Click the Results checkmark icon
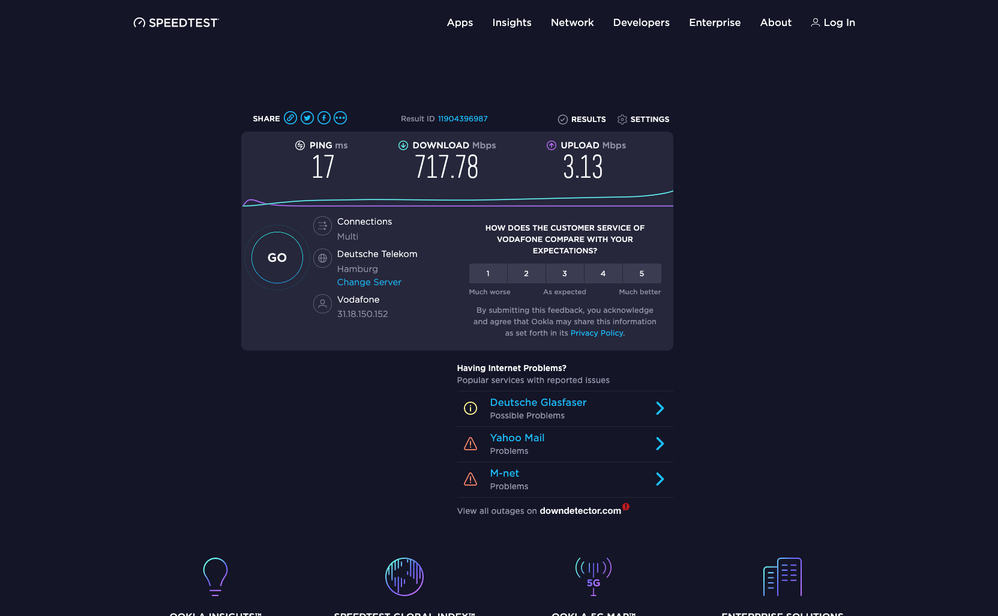The image size is (998, 616). [563, 119]
